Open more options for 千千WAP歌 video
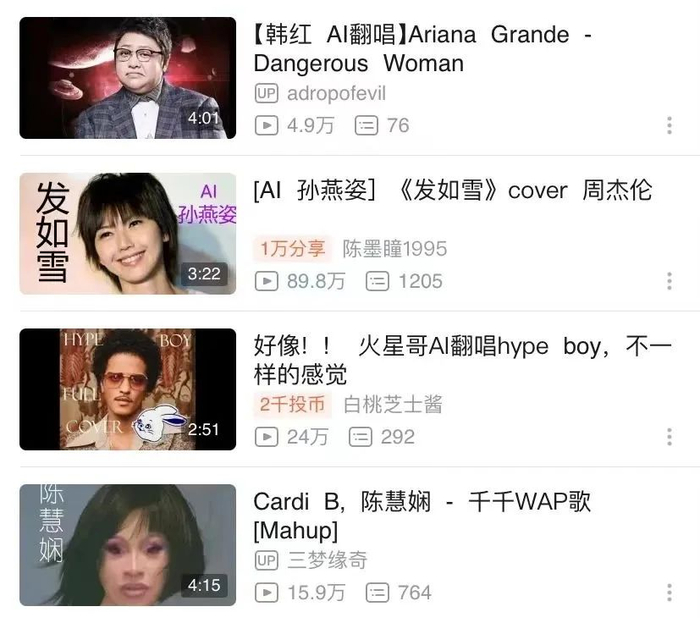This screenshot has width=700, height=618. click(x=669, y=593)
